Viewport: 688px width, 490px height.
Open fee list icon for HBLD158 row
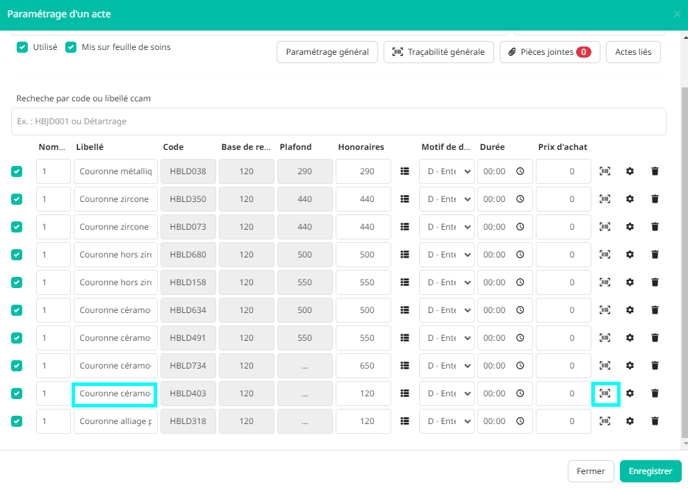[405, 282]
